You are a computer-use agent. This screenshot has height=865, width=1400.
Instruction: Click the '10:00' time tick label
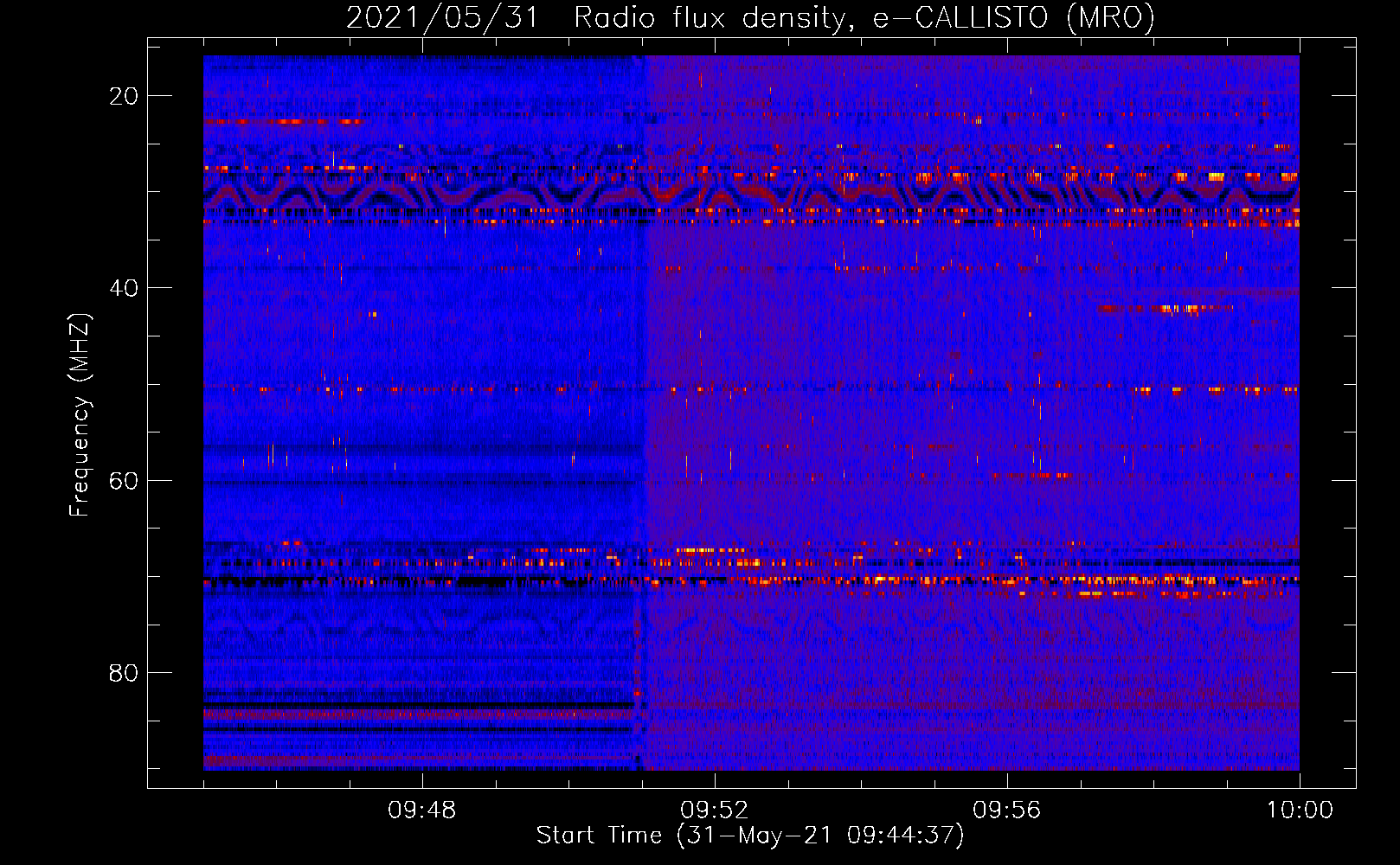(1300, 811)
